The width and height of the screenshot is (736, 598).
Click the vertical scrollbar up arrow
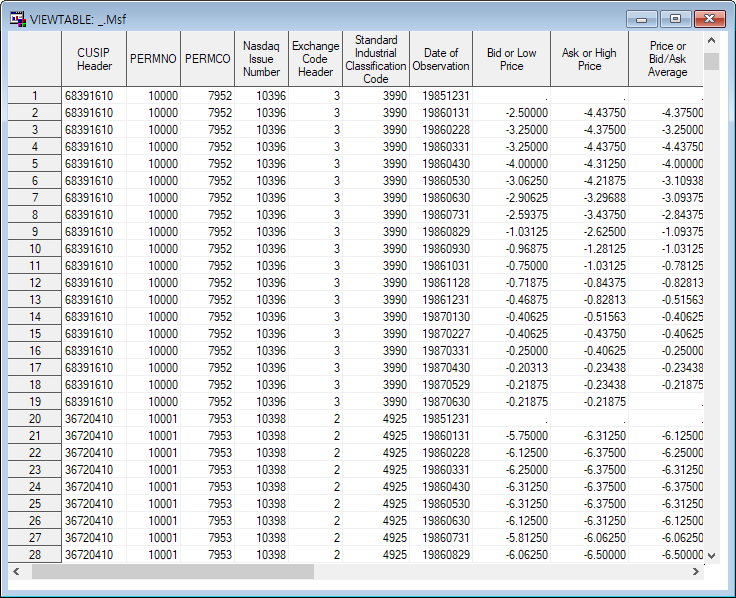click(711, 41)
